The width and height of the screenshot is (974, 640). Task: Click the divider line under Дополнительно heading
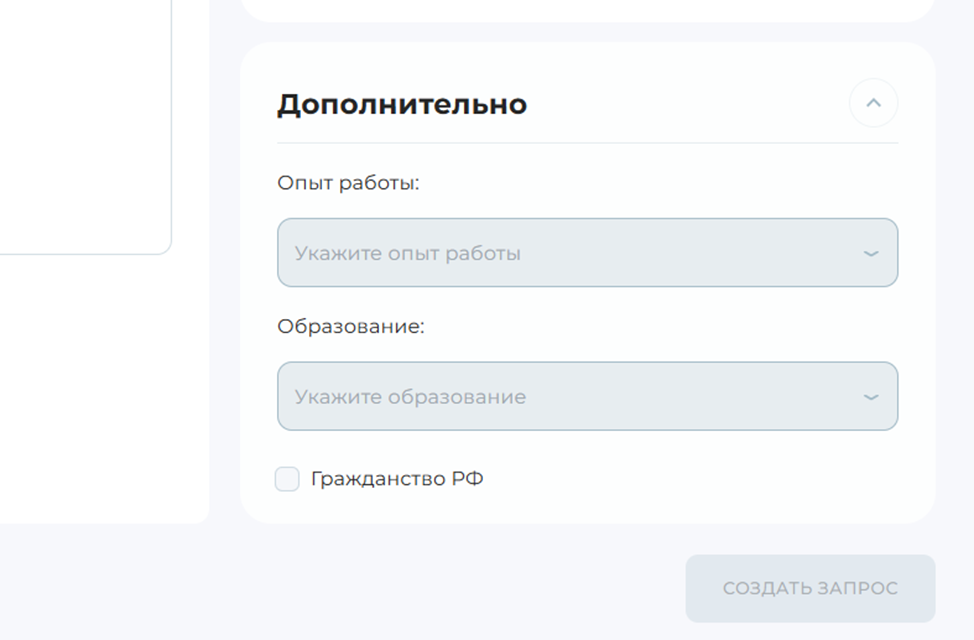pyautogui.click(x=587, y=143)
